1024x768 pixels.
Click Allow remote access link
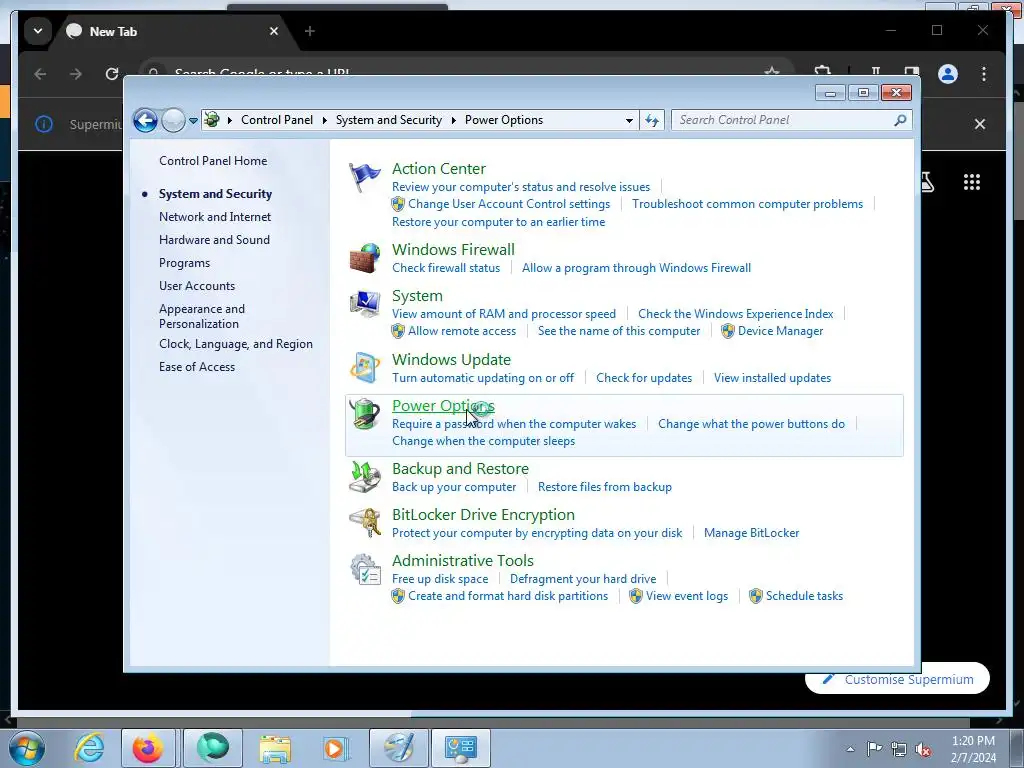point(462,331)
